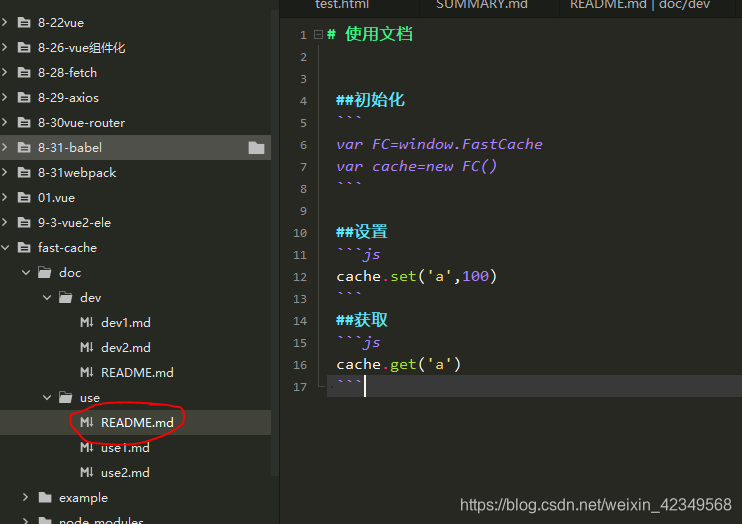Click code line cache.set('a',100)
Image resolution: width=742 pixels, height=524 pixels.
(x=417, y=276)
